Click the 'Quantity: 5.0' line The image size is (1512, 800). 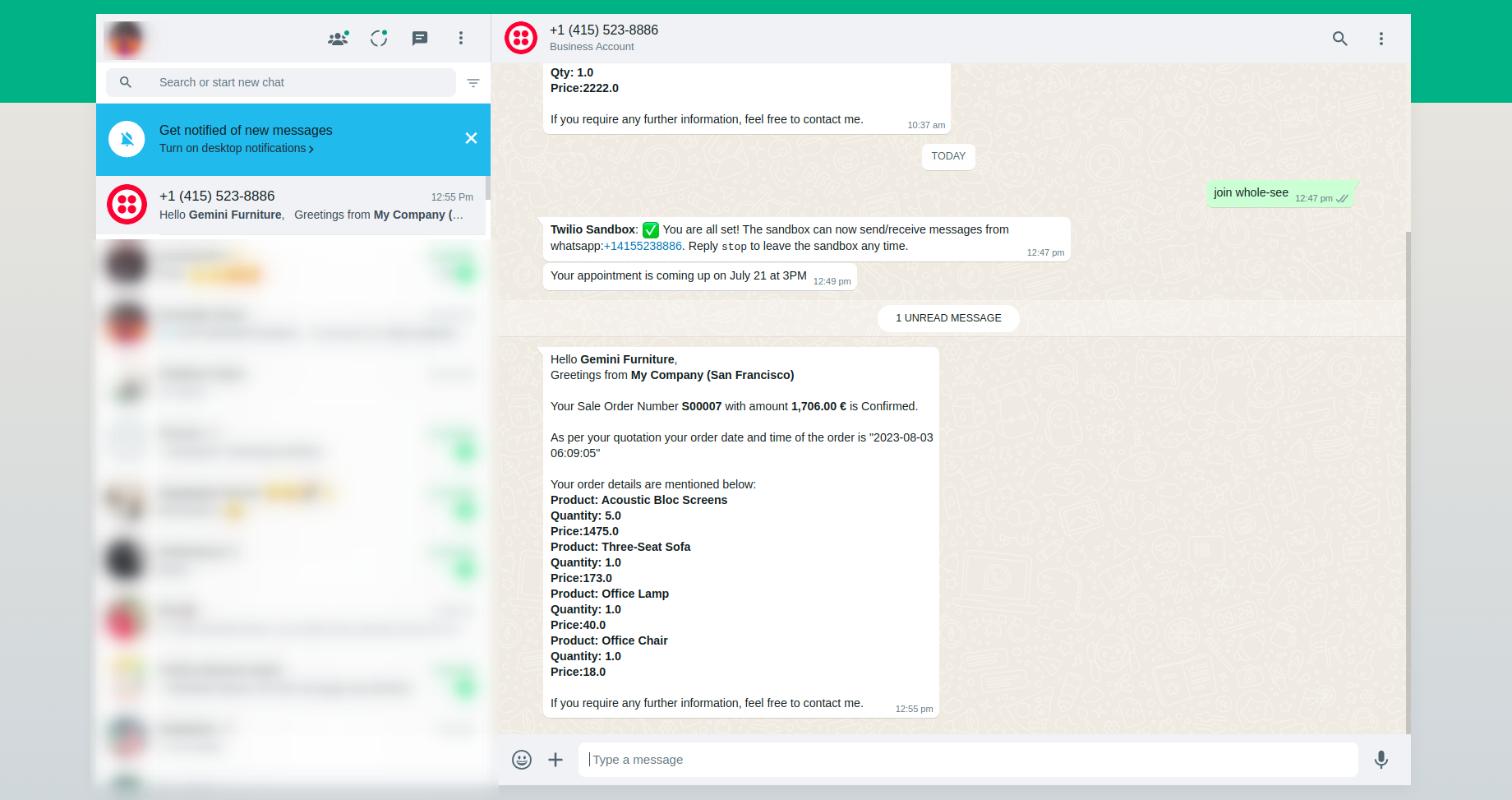(586, 516)
